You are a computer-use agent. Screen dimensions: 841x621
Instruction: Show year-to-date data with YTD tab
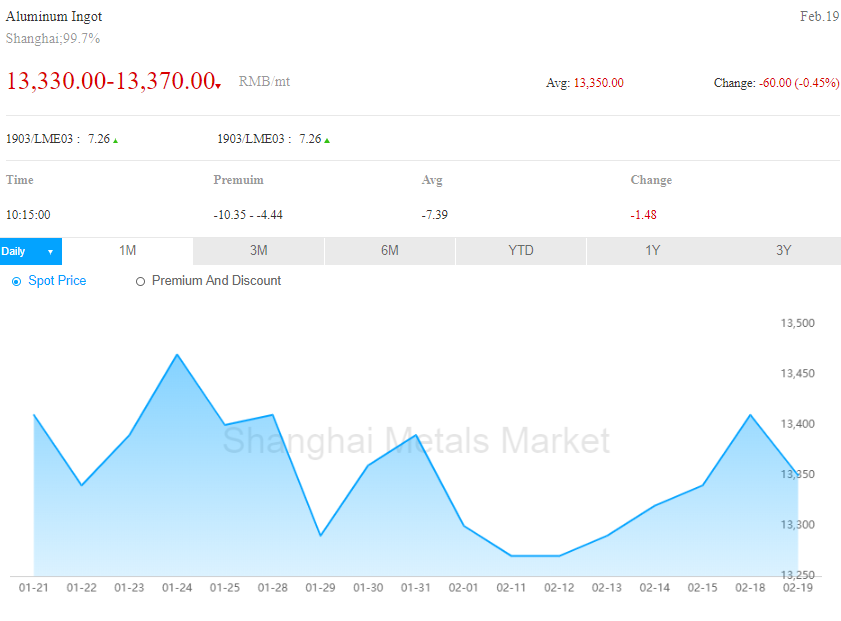[520, 251]
